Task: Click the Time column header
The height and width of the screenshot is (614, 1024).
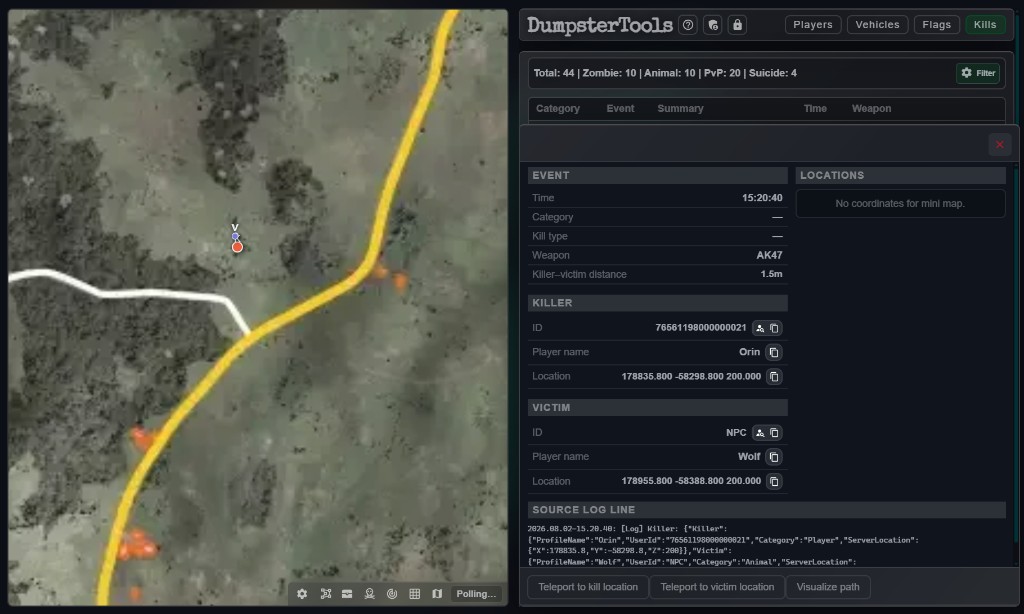Action: tap(815, 108)
